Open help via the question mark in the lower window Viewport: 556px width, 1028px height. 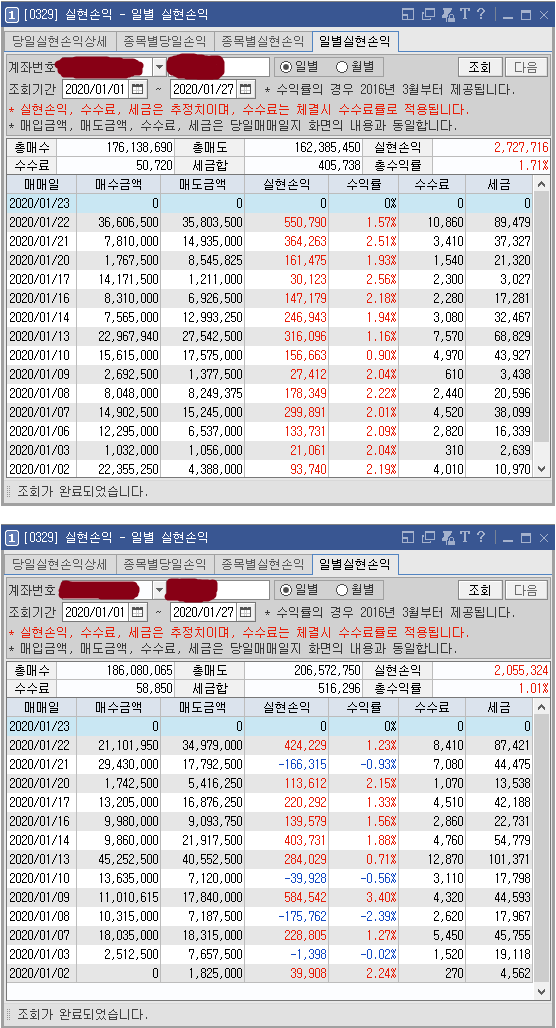pos(481,538)
